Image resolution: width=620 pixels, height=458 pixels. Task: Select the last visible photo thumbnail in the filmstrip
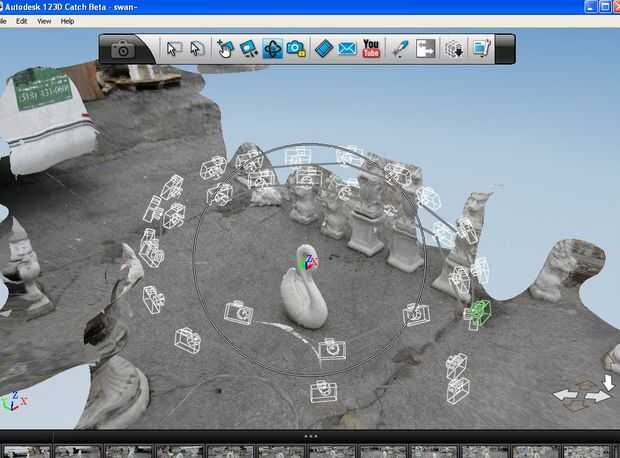(587, 452)
